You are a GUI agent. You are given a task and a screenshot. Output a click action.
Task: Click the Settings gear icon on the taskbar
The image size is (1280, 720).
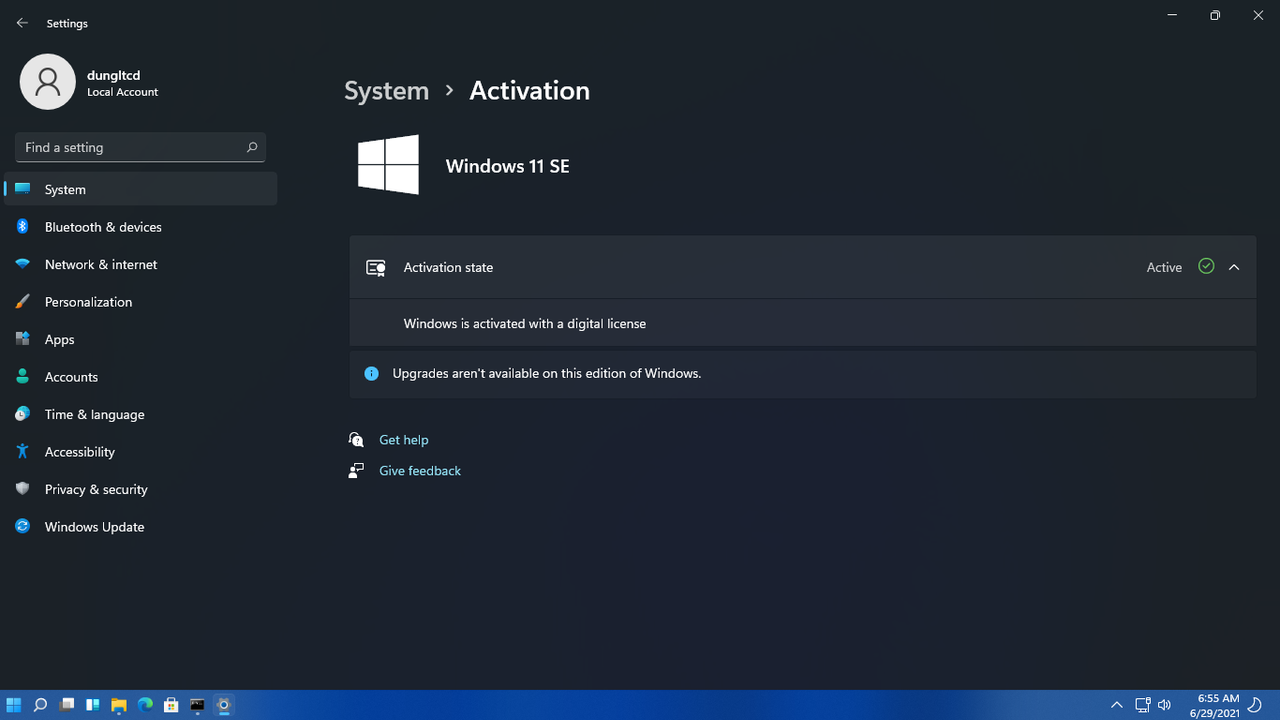point(224,705)
